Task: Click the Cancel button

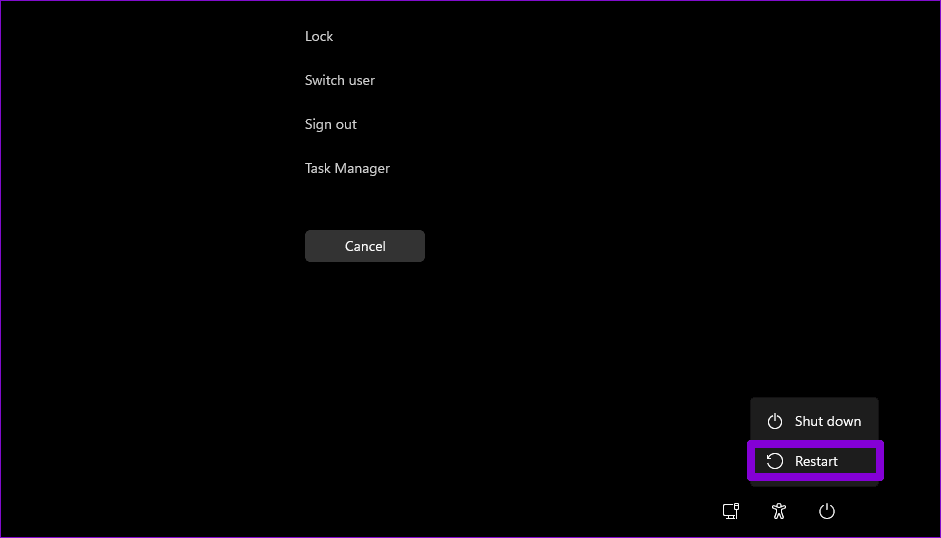Action: coord(365,246)
